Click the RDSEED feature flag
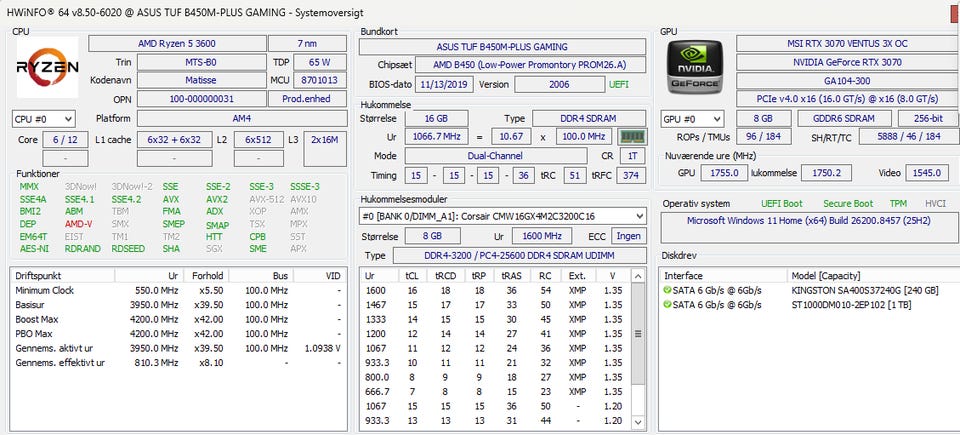960x435 pixels. 128,249
